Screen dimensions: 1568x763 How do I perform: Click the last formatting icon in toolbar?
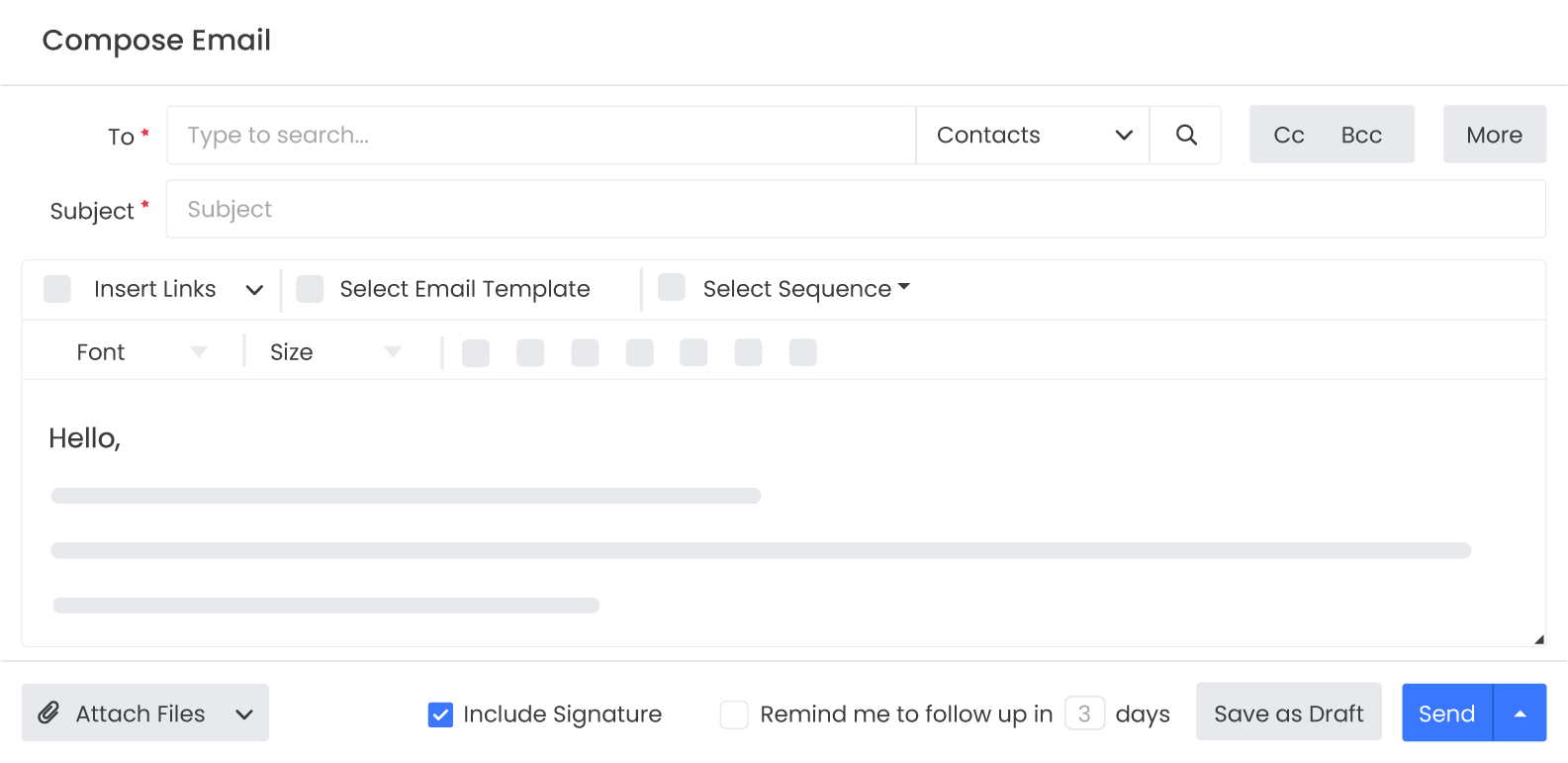pos(802,352)
